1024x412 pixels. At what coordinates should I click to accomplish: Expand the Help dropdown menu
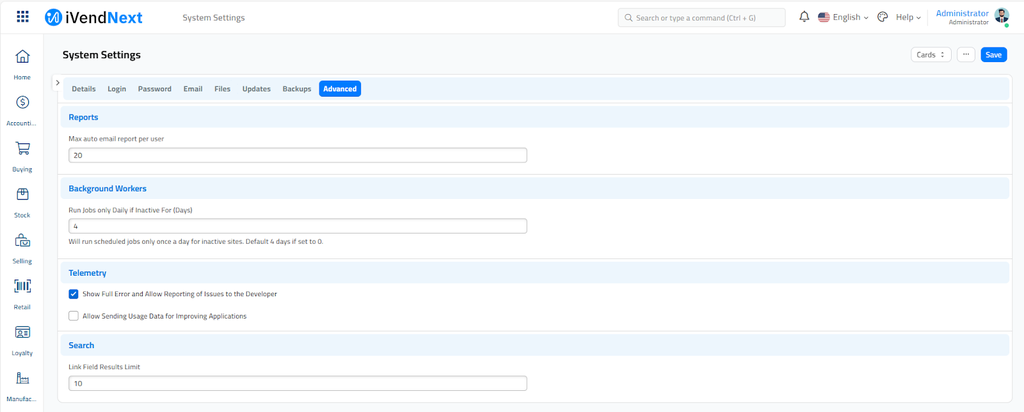pyautogui.click(x=908, y=17)
